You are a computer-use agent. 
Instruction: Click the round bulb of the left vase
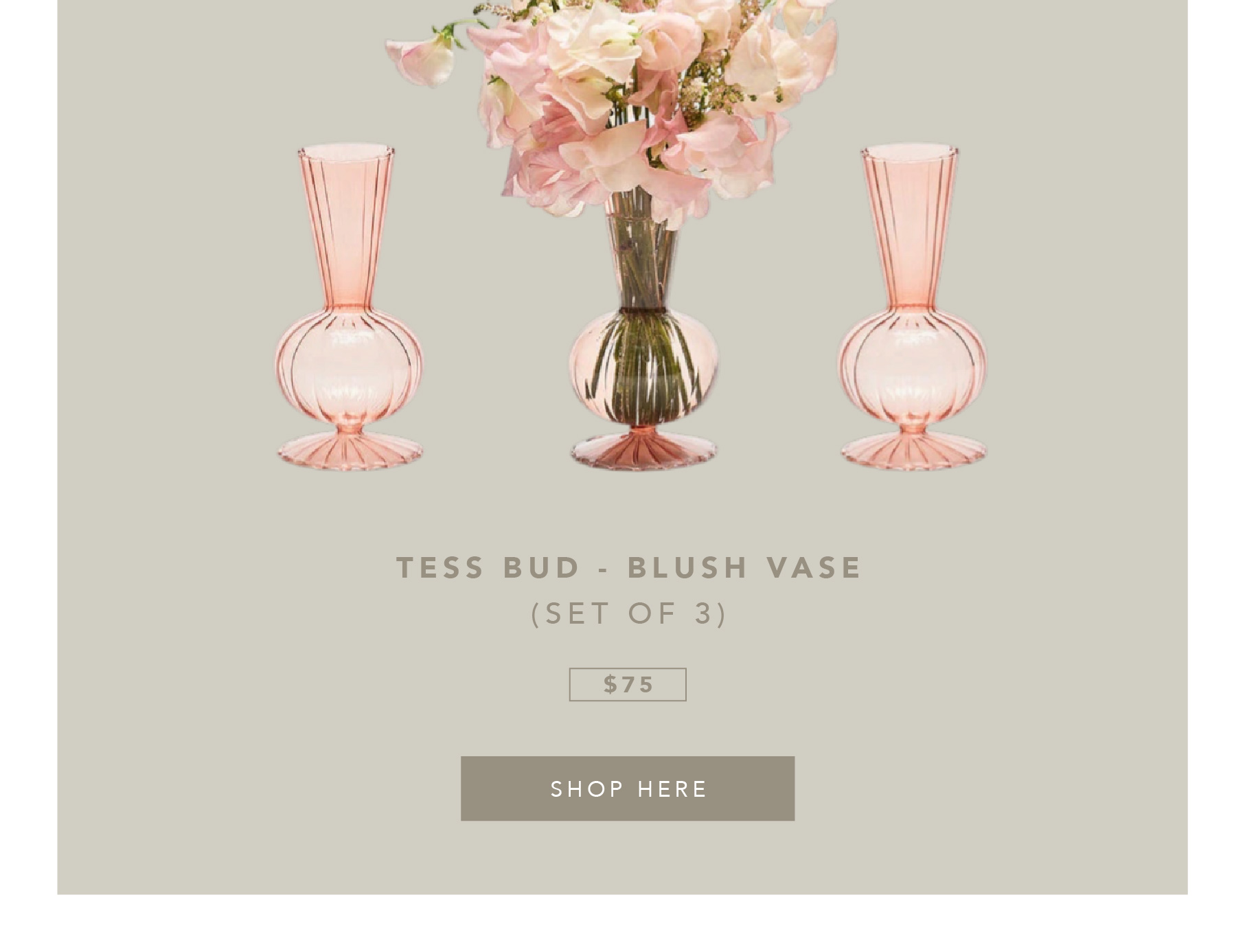pyautogui.click(x=349, y=367)
